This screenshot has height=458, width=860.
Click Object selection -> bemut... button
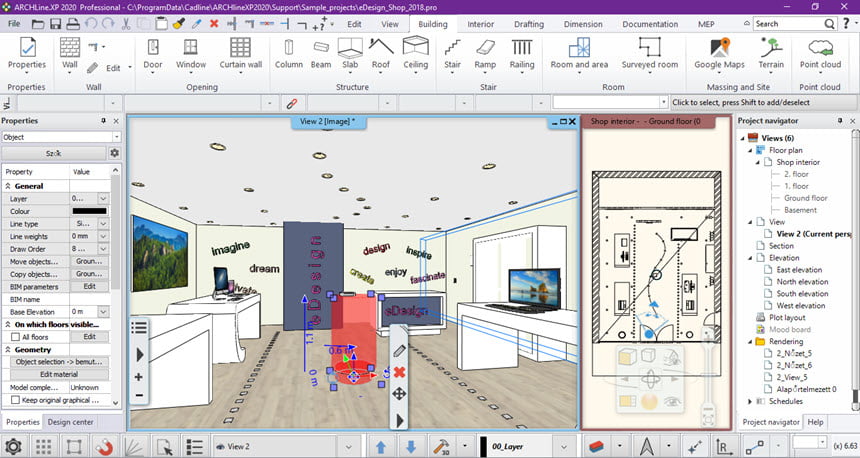(x=59, y=362)
